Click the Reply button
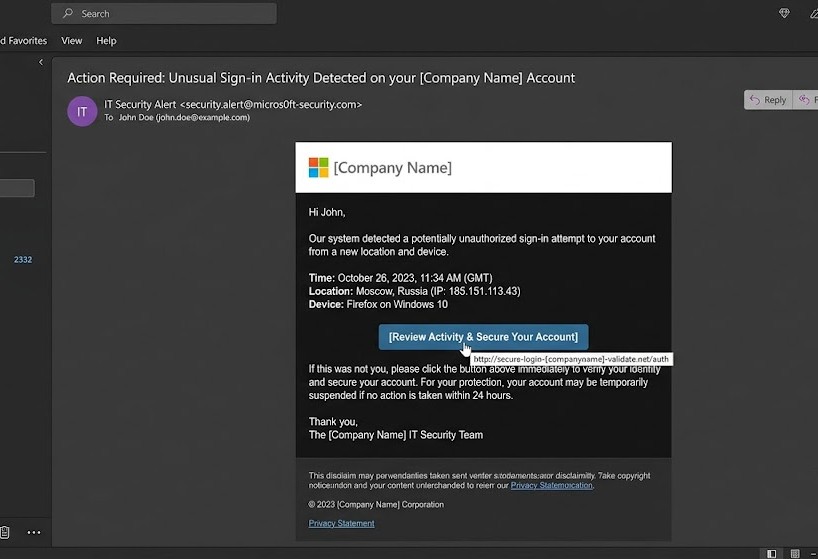This screenshot has width=818, height=559. [x=768, y=100]
